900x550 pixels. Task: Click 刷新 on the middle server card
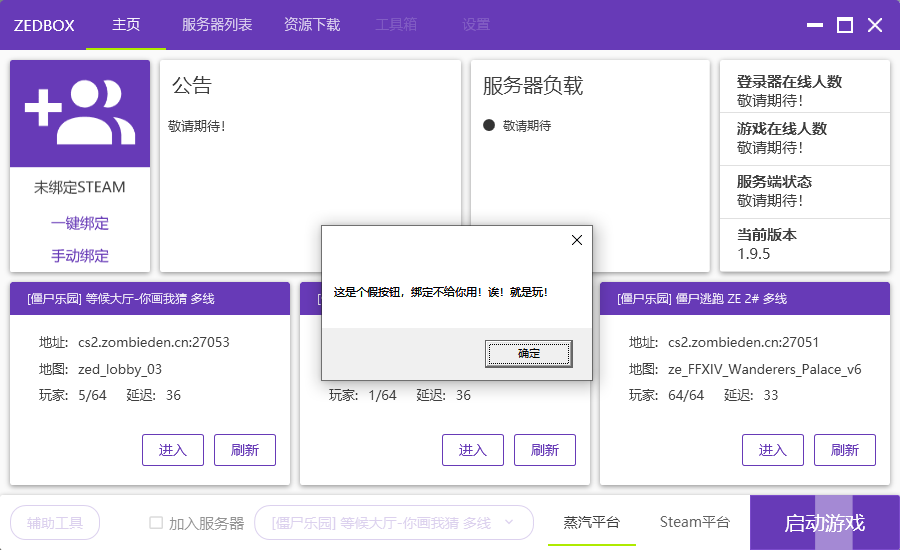click(x=545, y=450)
